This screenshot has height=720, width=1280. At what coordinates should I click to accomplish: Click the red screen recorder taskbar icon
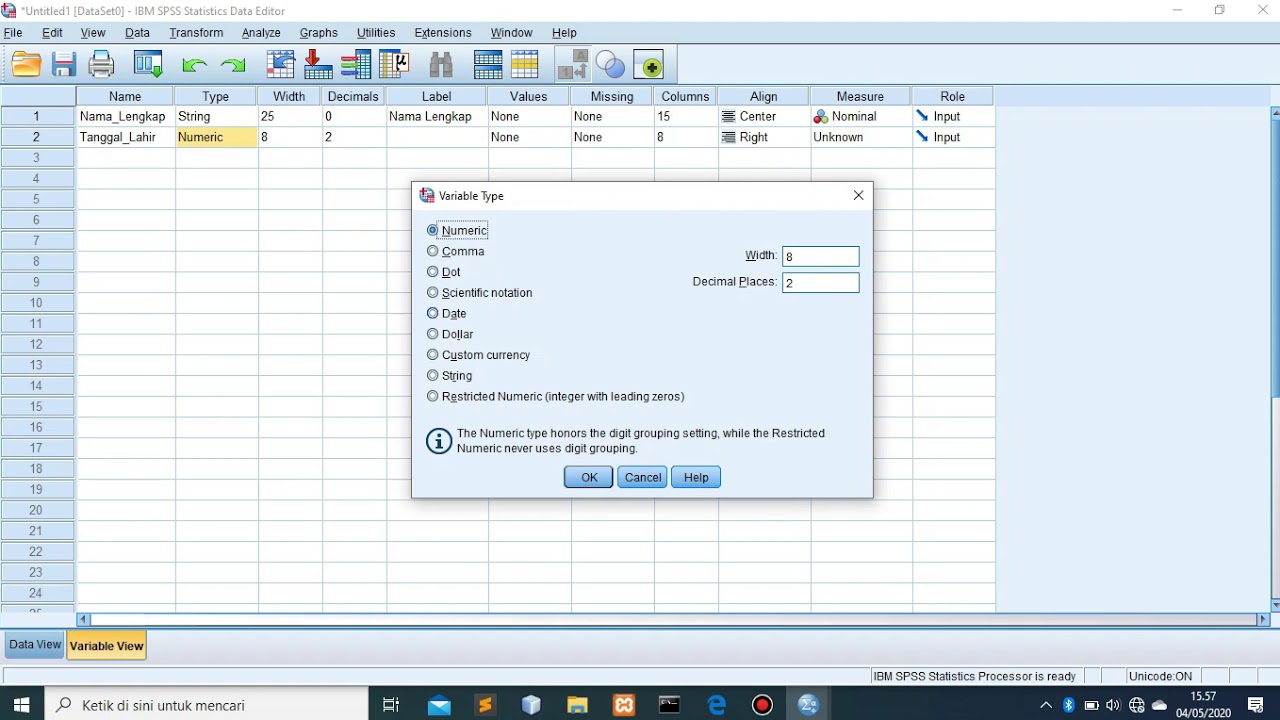pyautogui.click(x=763, y=705)
